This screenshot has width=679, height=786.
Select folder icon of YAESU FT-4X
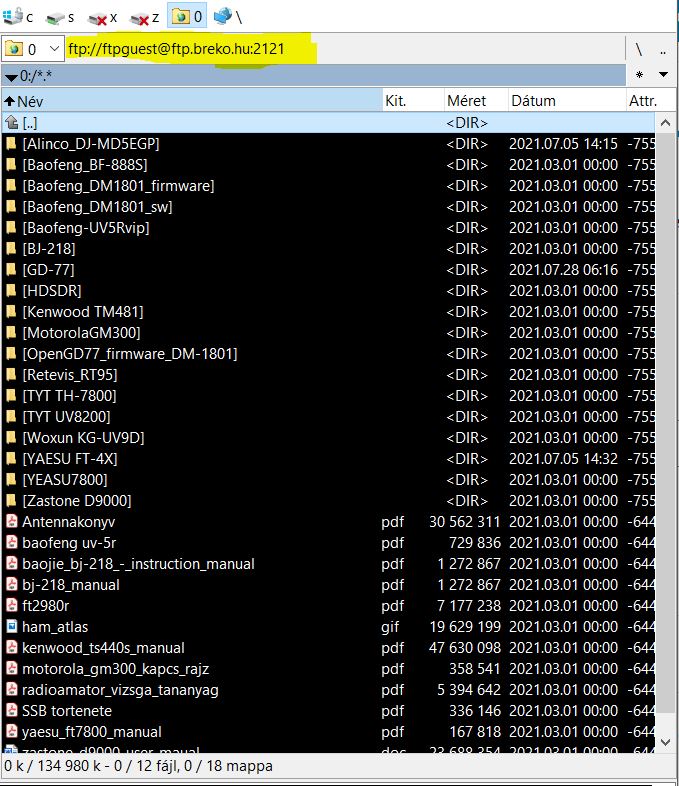point(11,459)
